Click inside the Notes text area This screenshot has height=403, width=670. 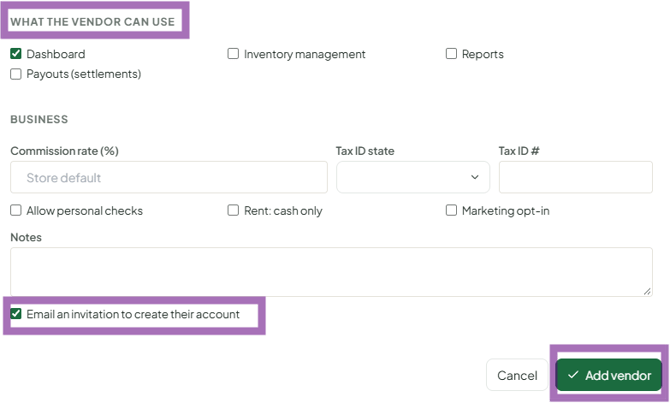[331, 272]
